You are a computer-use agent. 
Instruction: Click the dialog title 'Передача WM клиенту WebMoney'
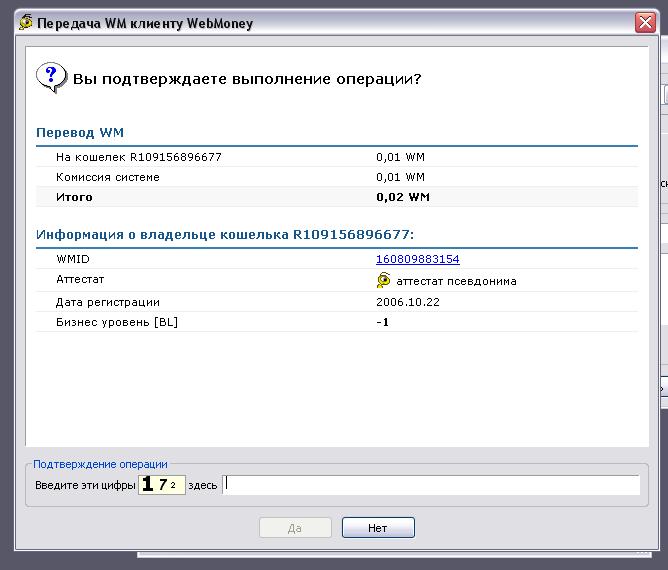pyautogui.click(x=145, y=23)
